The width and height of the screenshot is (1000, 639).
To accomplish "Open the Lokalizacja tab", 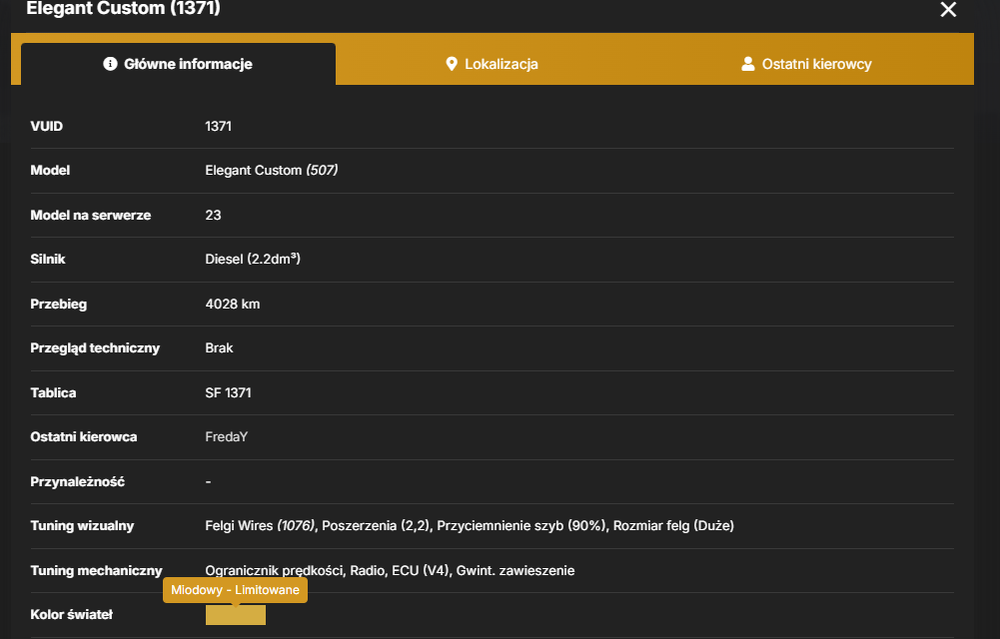I will pyautogui.click(x=492, y=64).
